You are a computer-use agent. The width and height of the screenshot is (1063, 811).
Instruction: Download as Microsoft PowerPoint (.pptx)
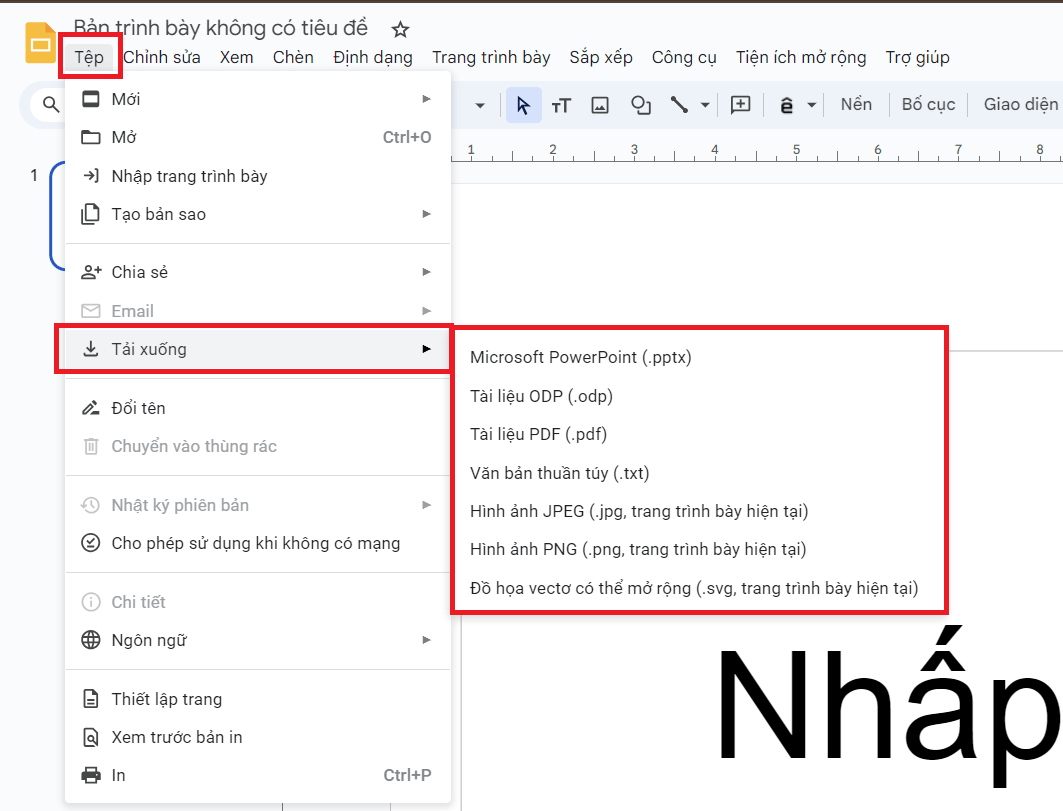pyautogui.click(x=581, y=357)
